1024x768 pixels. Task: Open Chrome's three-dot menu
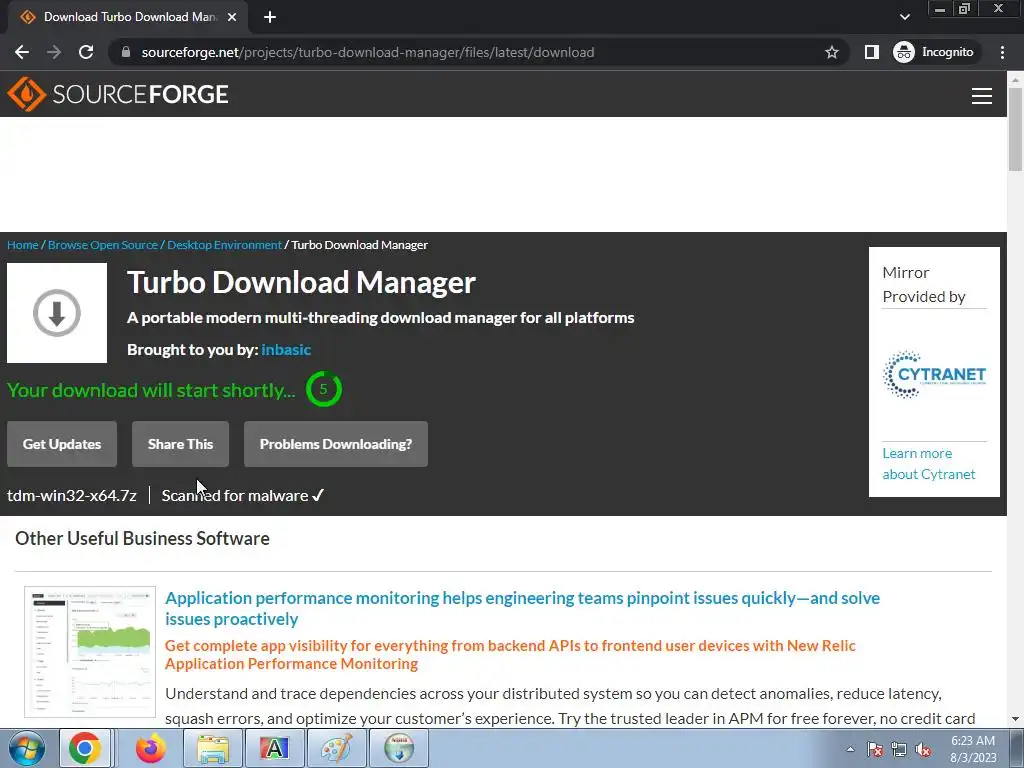[1002, 52]
